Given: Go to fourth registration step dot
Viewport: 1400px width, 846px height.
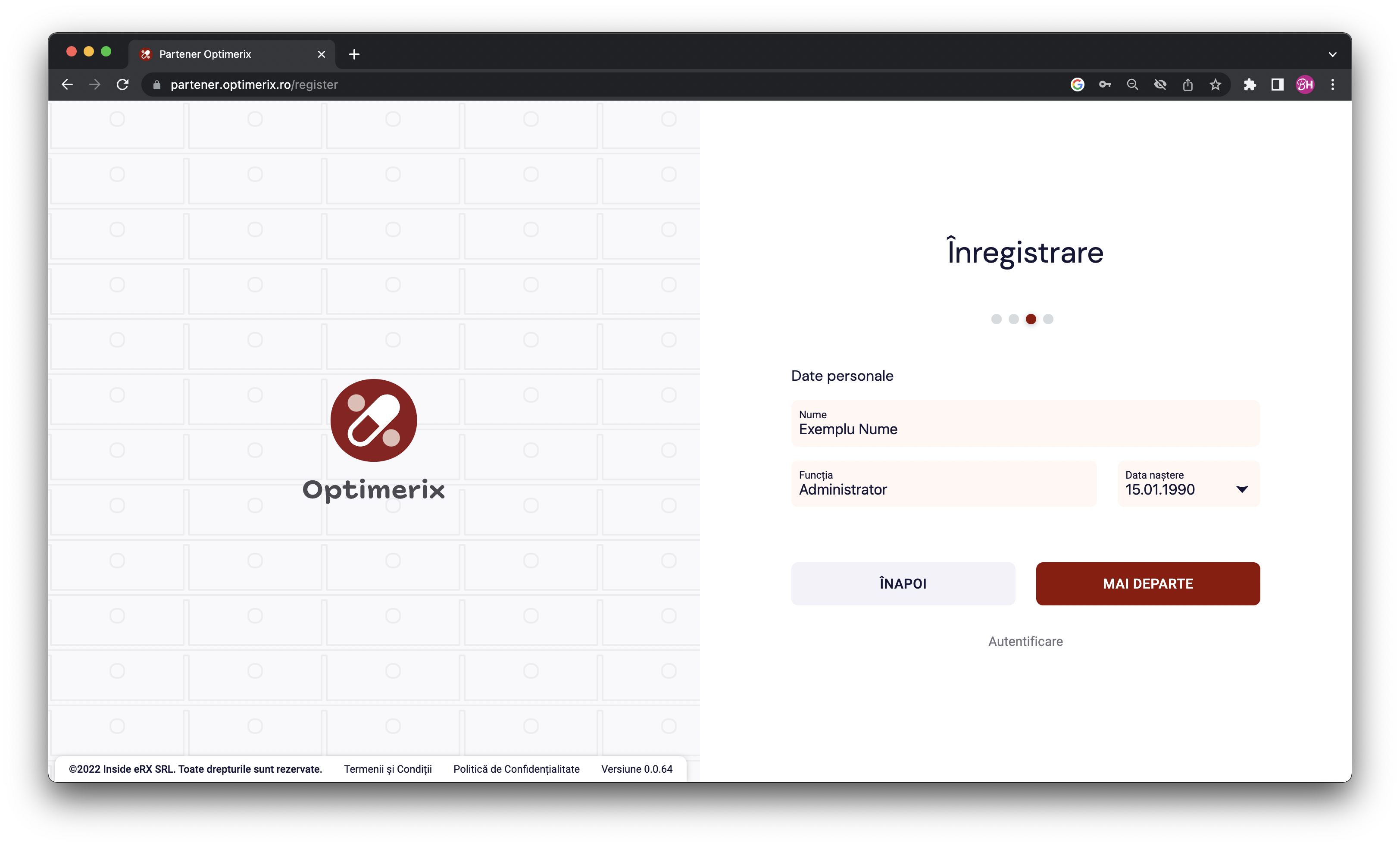Looking at the screenshot, I should 1048,319.
